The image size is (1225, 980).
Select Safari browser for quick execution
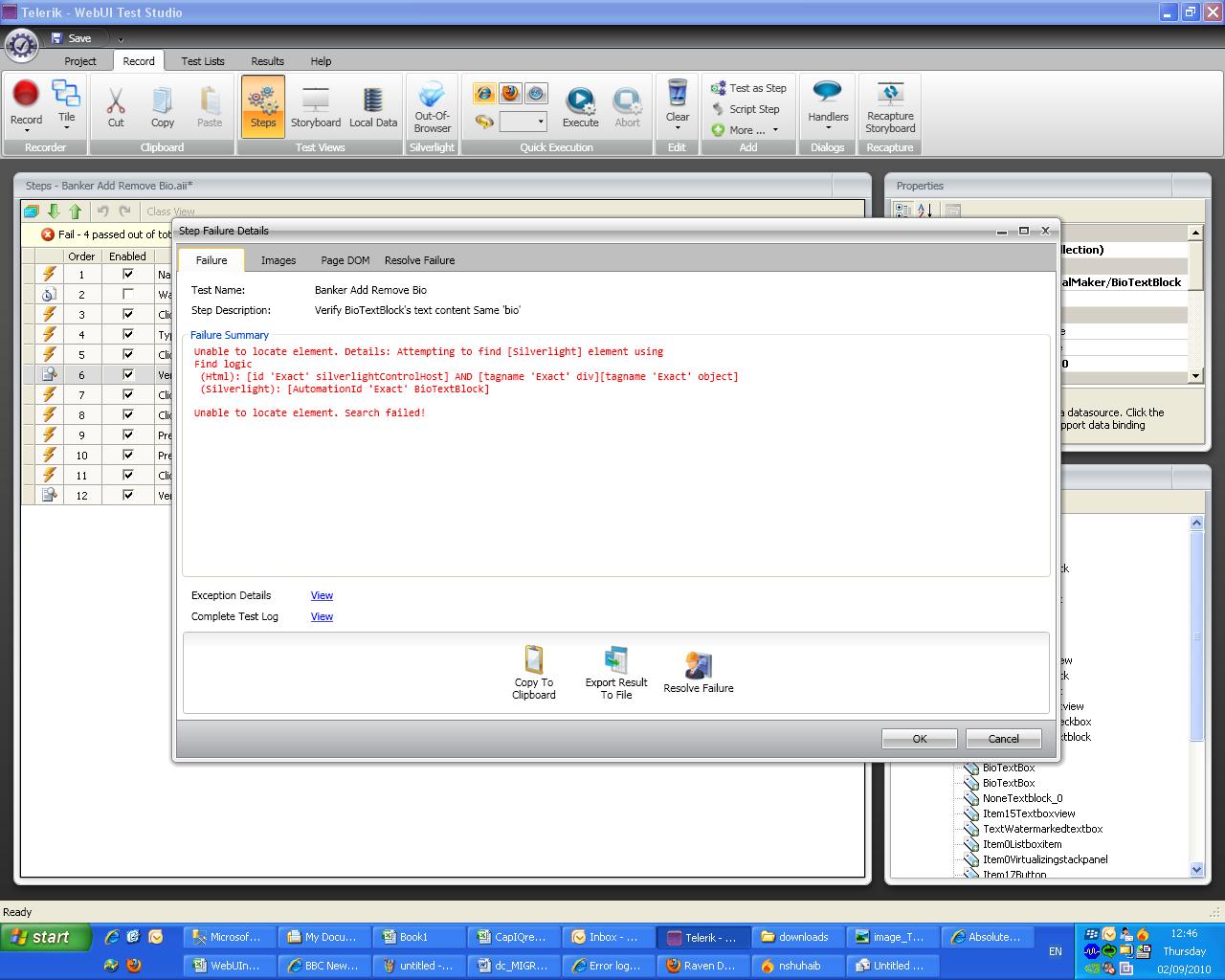[536, 93]
